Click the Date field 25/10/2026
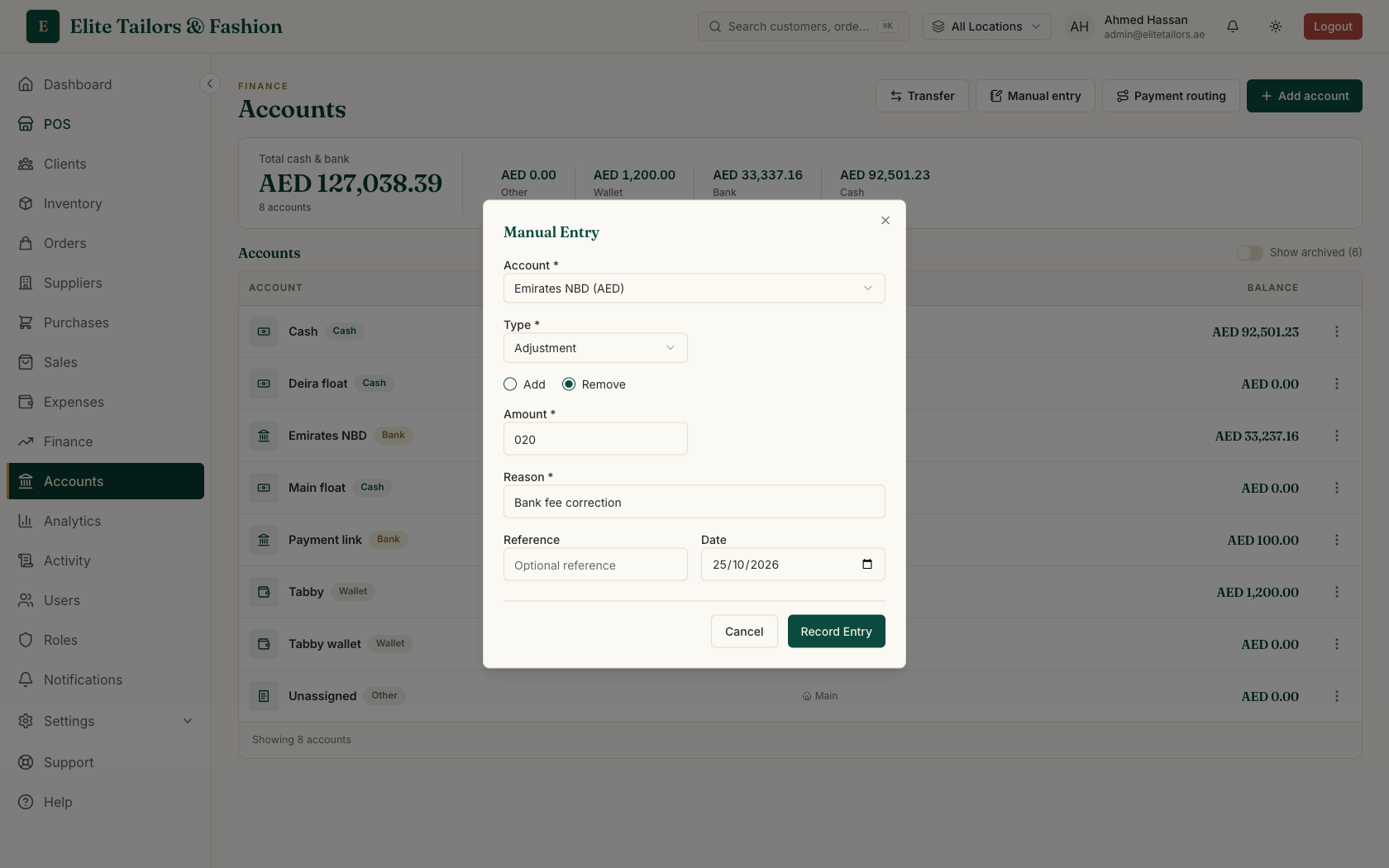 (793, 565)
